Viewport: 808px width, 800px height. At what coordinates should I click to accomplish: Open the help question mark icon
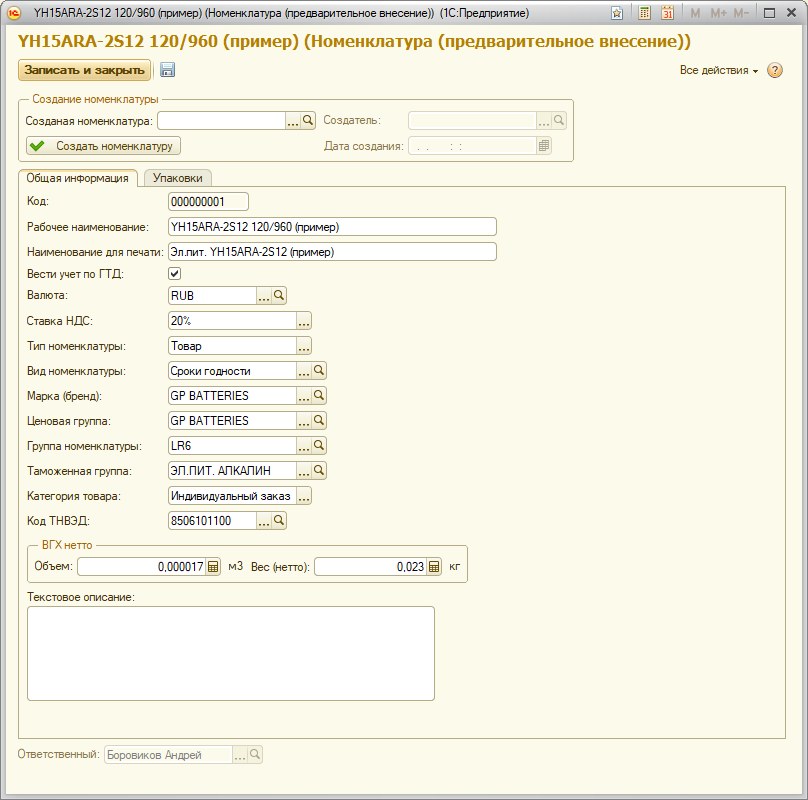775,71
